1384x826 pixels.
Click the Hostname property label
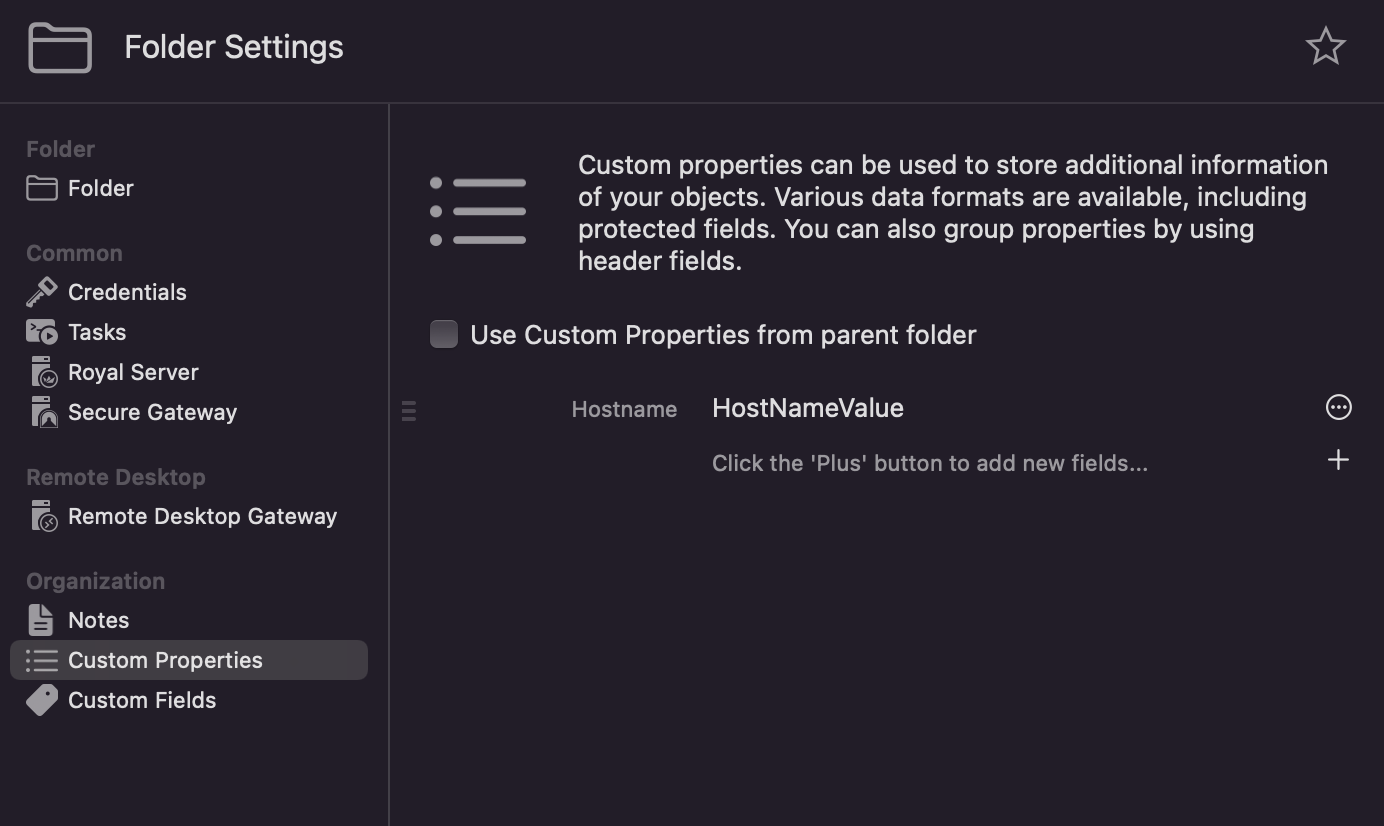click(624, 409)
